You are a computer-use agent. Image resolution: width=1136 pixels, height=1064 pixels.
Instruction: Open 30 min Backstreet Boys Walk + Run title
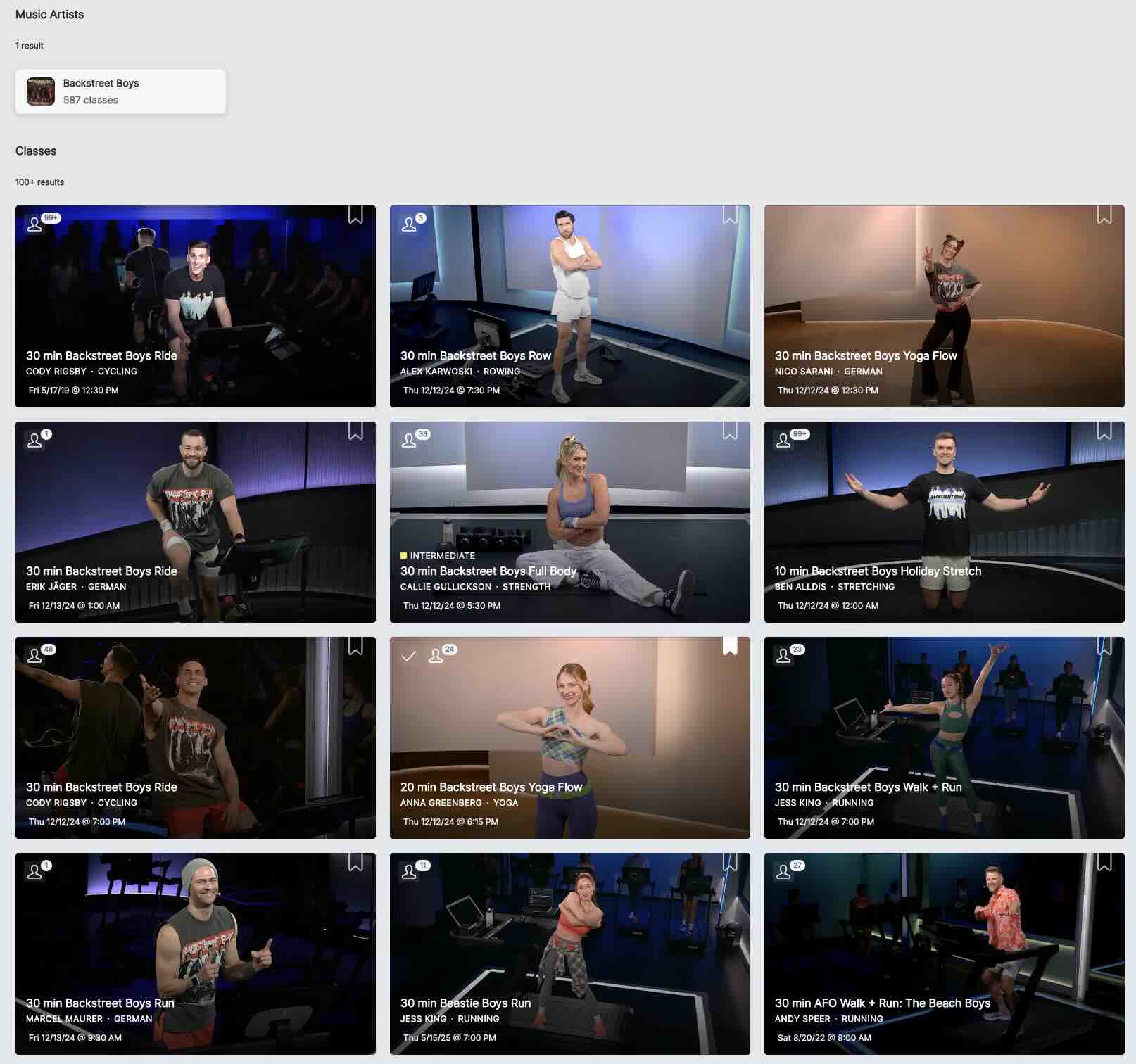[868, 787]
